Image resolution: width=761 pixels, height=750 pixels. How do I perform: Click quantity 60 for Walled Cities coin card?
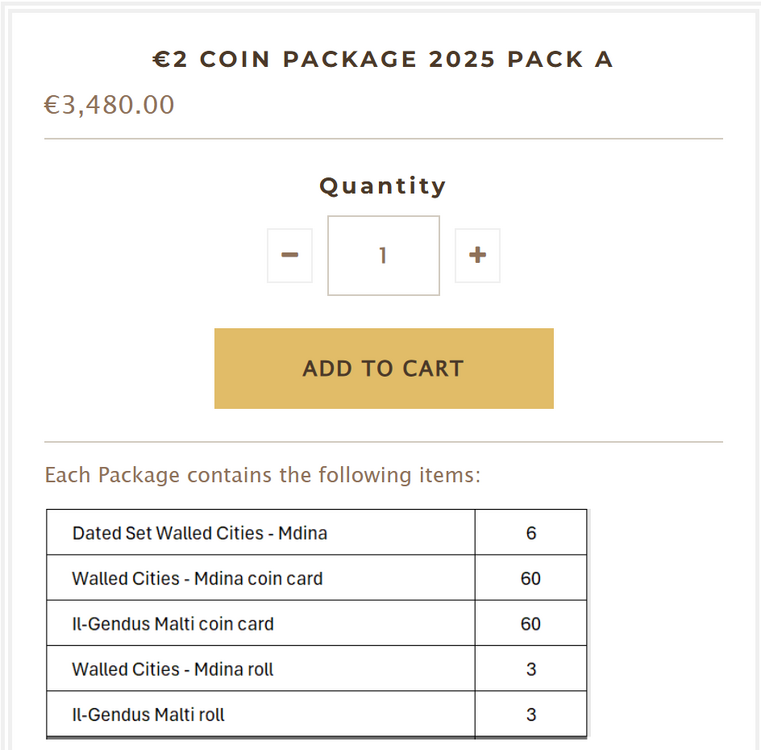coord(531,578)
